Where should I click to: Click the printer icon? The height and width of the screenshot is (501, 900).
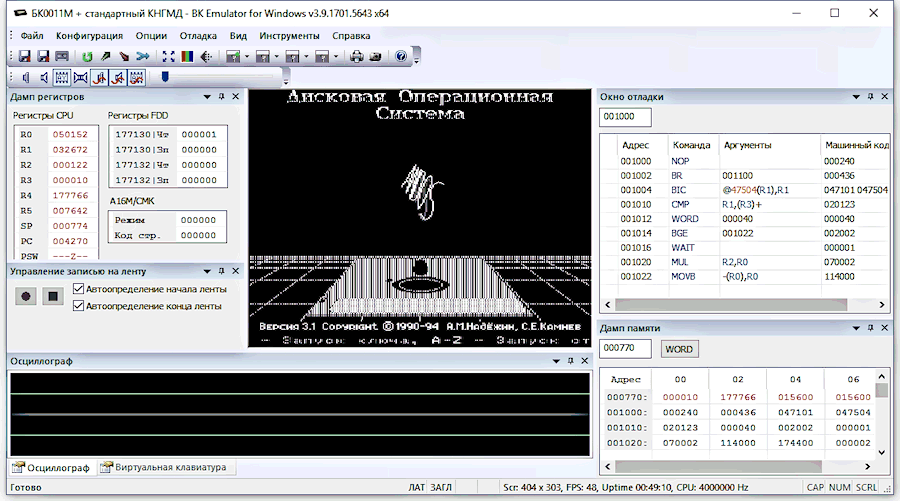click(357, 56)
